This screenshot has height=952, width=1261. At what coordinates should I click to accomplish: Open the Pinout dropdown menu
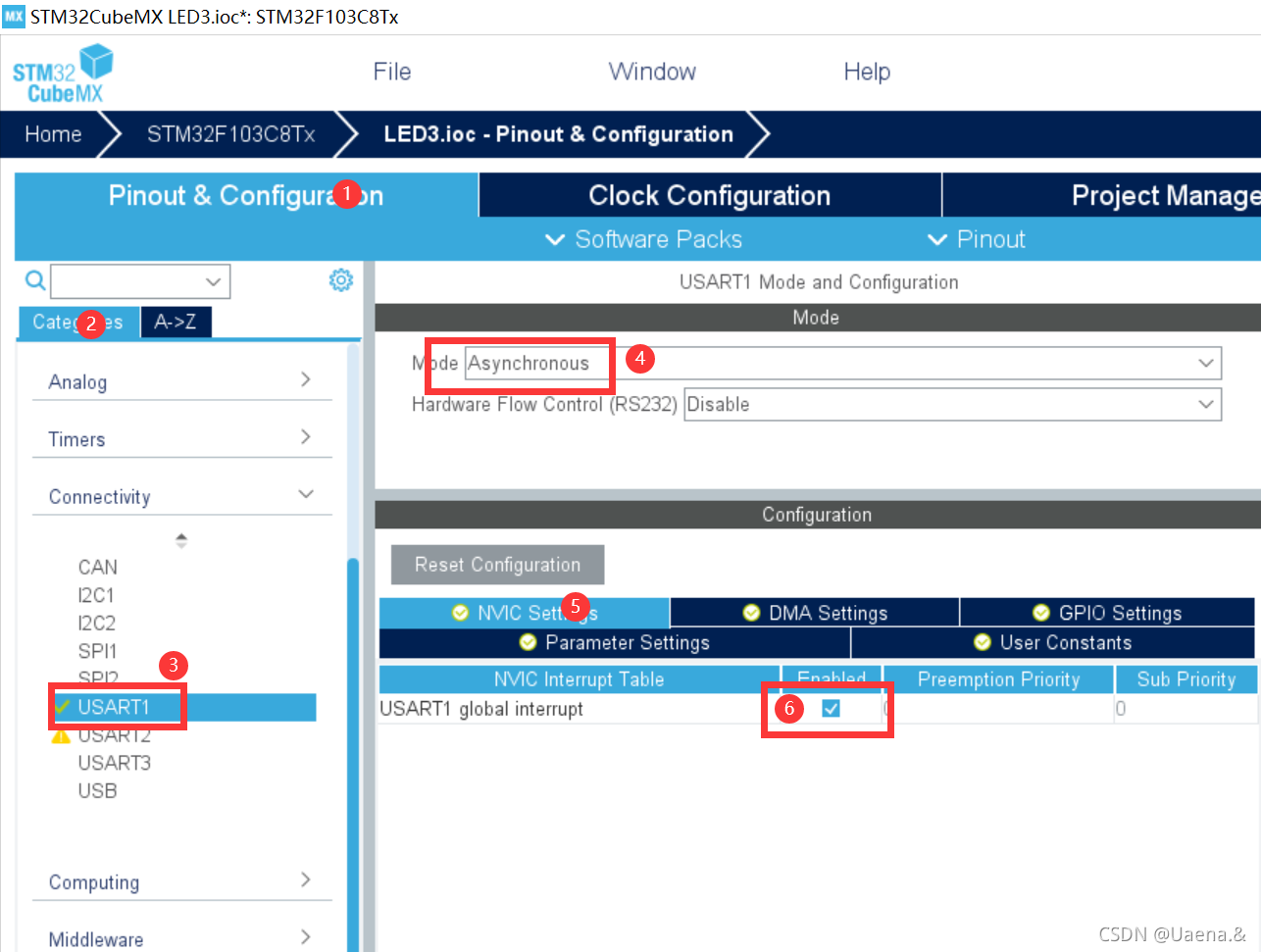(x=976, y=239)
